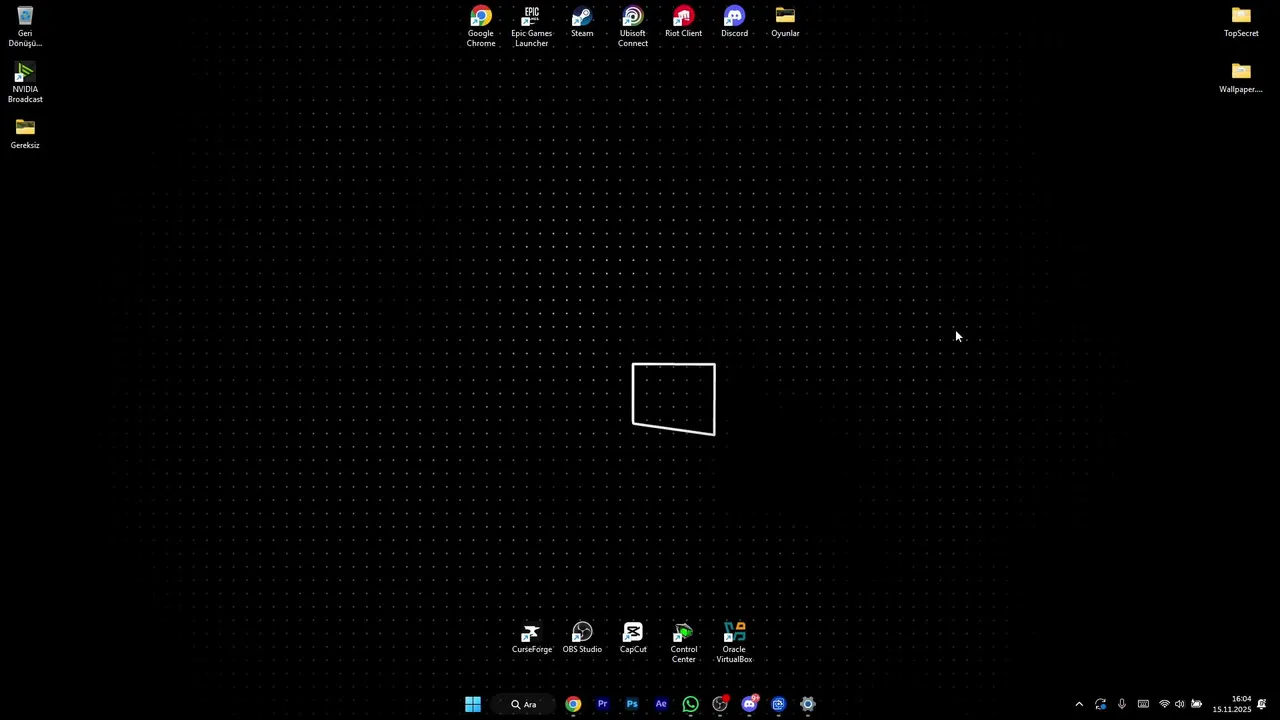Open Settings gear from the taskbar
The image size is (1280, 720).
tap(808, 704)
